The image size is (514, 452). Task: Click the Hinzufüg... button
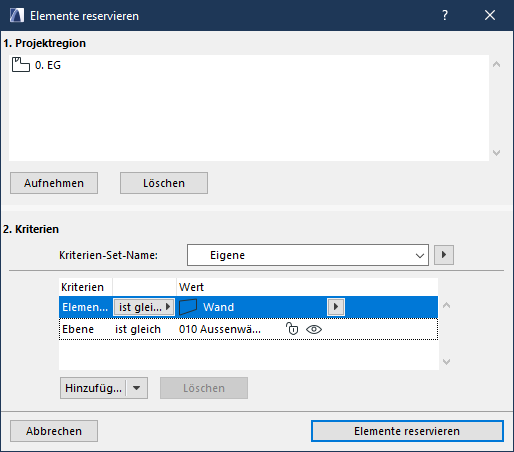pos(93,388)
